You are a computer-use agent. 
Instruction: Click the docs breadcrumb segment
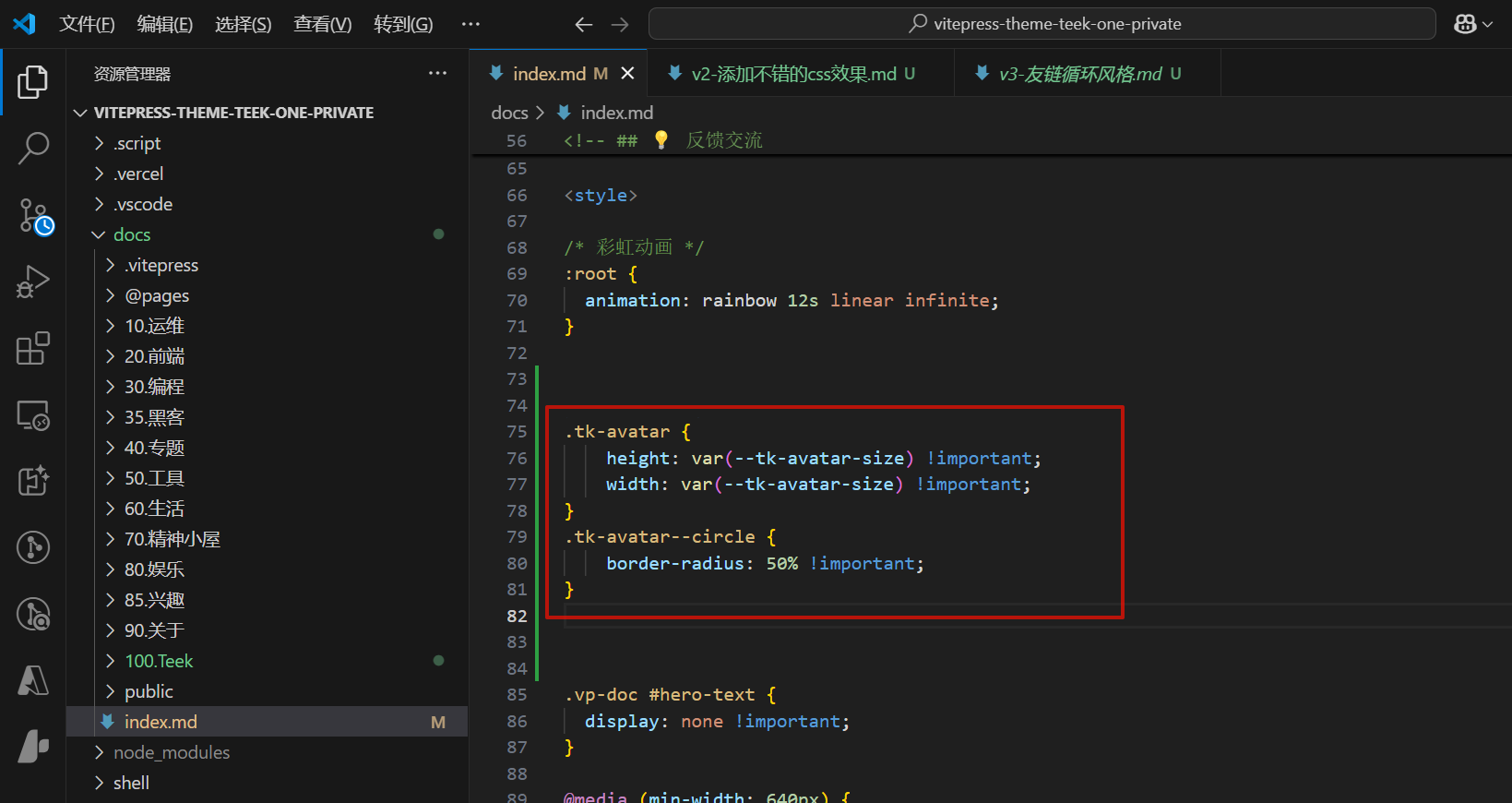pos(509,113)
